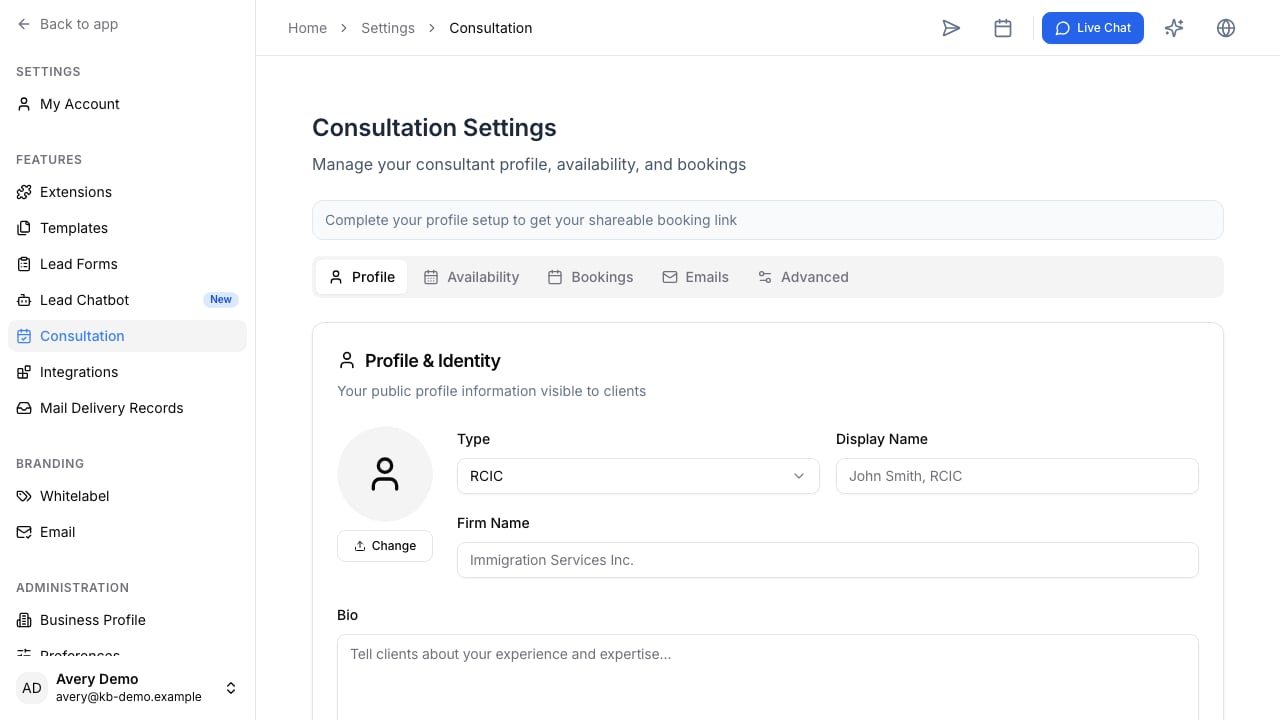This screenshot has width=1280, height=720.
Task: Click the Consultation calendar-check icon in the sidebar
Action: (24, 336)
